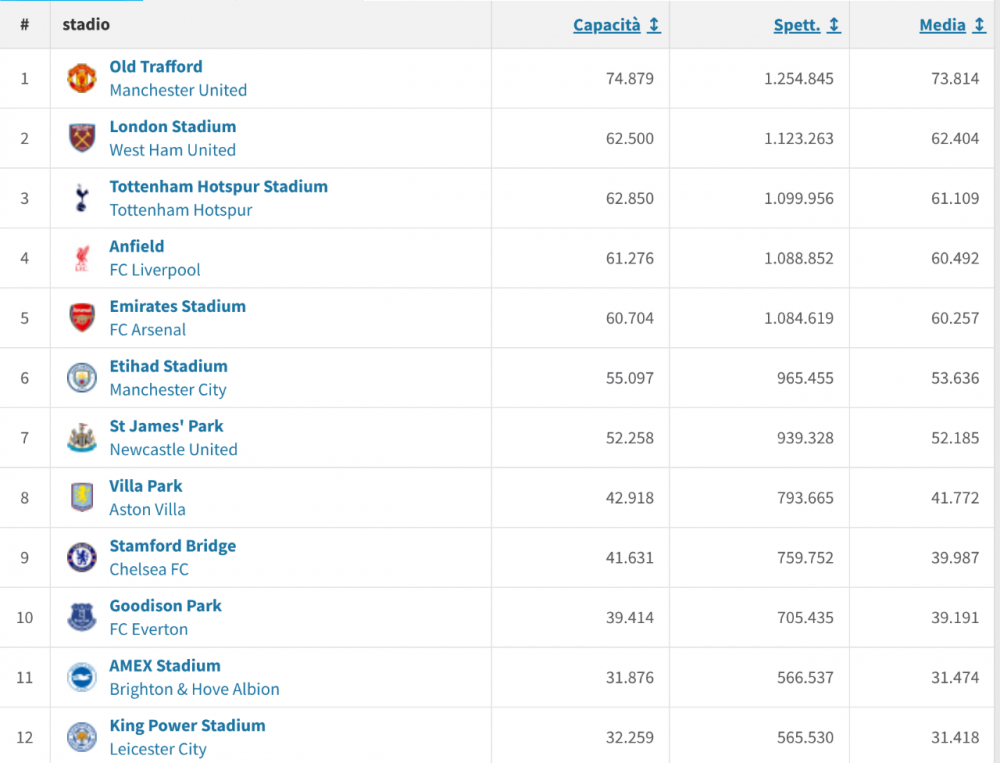Image resolution: width=1000 pixels, height=763 pixels.
Task: Open the King Power Stadium link
Action: click(188, 725)
